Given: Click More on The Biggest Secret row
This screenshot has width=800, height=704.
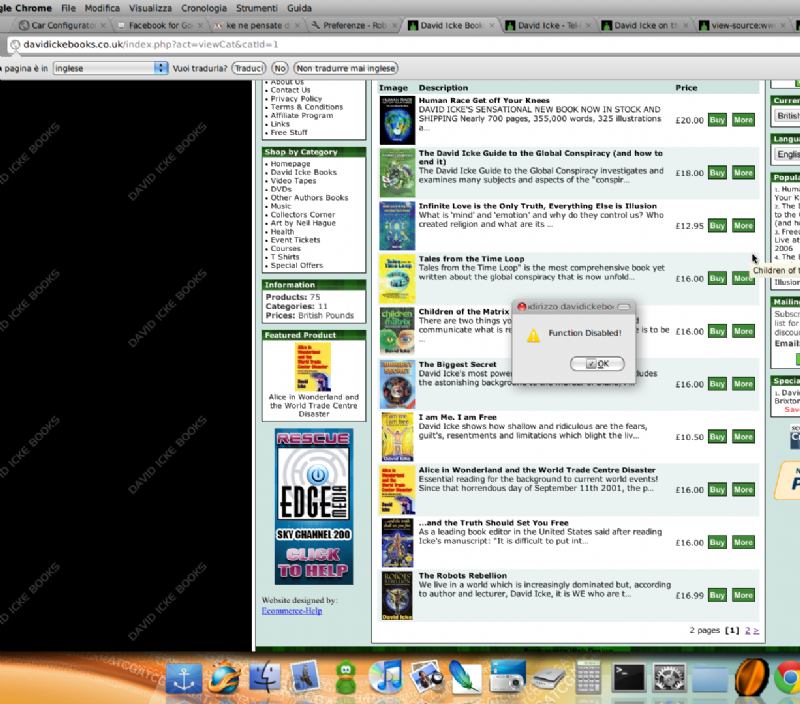Looking at the screenshot, I should click(x=743, y=384).
